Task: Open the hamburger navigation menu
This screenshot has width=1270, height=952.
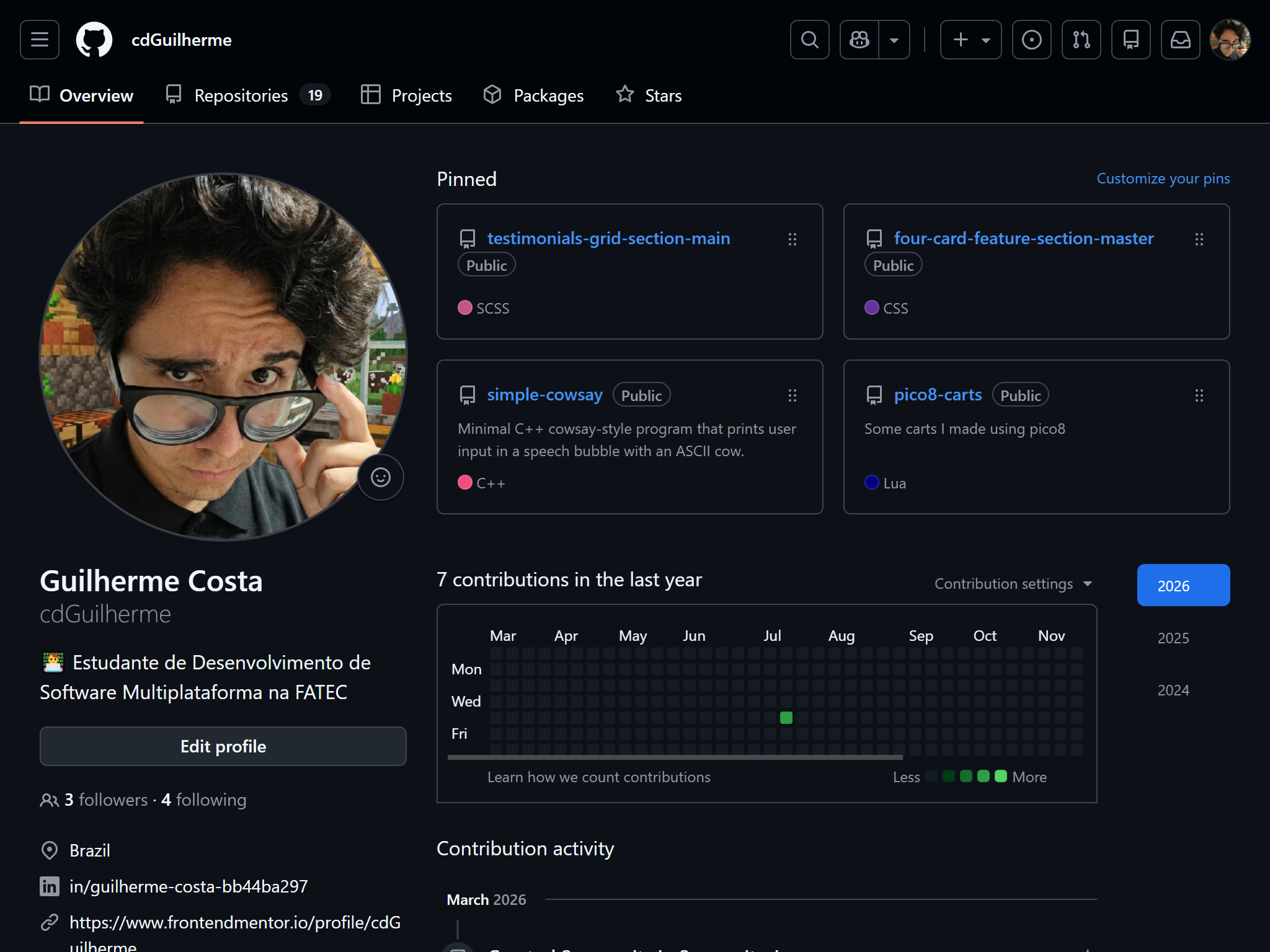Action: pos(40,40)
